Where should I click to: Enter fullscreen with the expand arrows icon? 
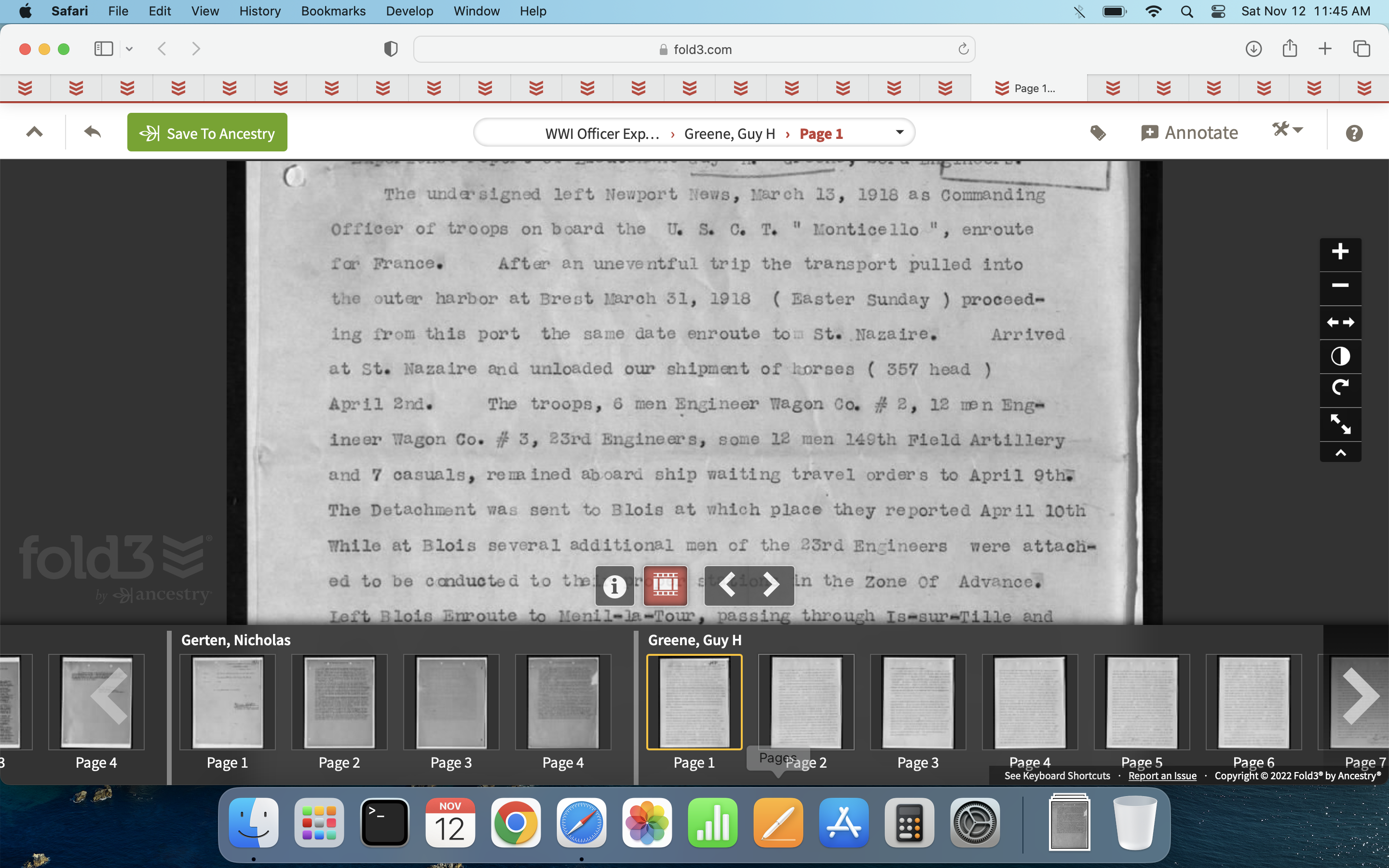coord(1340,424)
